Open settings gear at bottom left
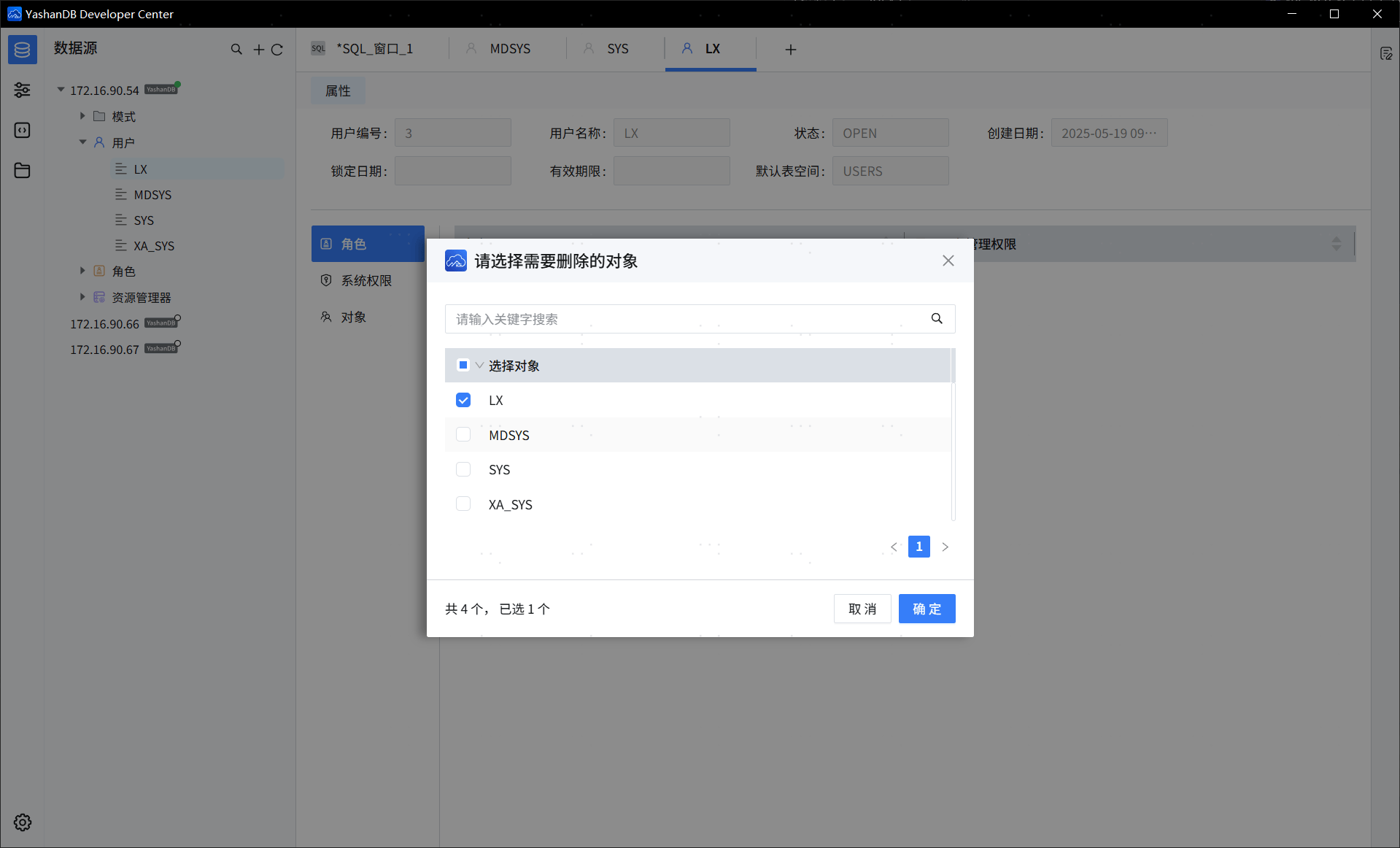The width and height of the screenshot is (1400, 848). pyautogui.click(x=23, y=822)
